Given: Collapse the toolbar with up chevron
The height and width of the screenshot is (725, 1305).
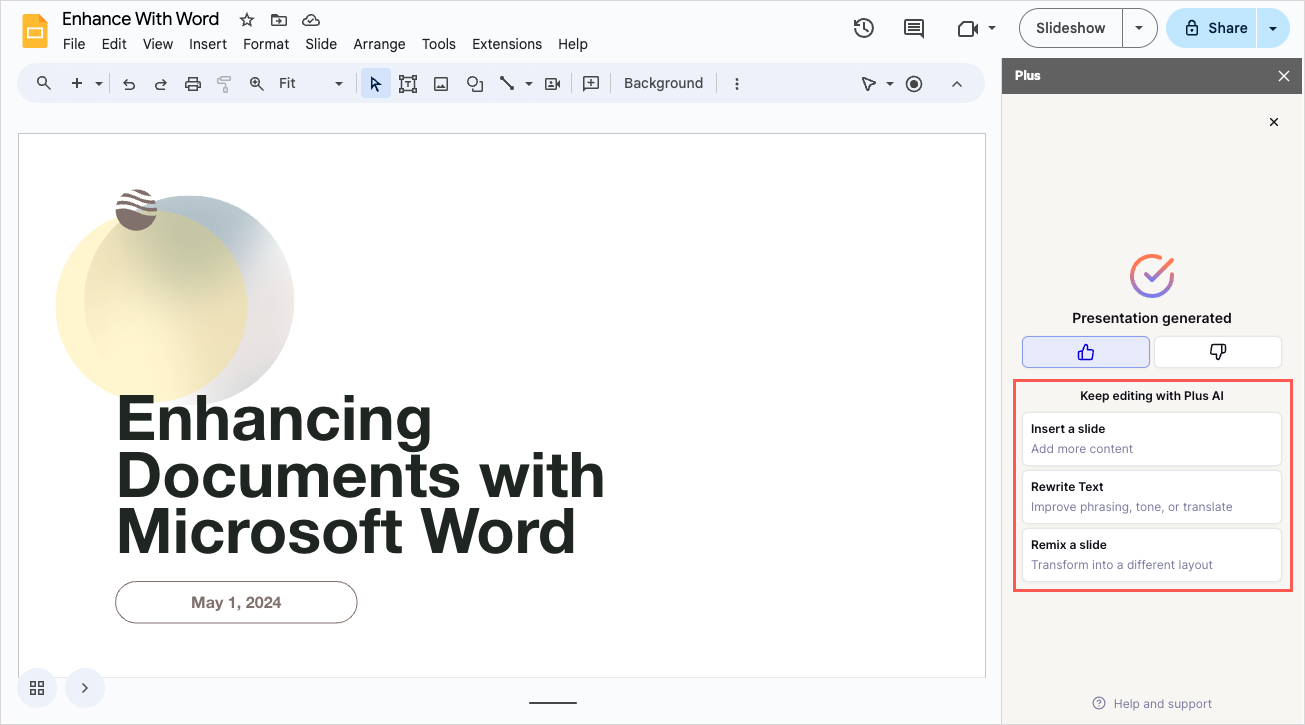Looking at the screenshot, I should tap(957, 84).
